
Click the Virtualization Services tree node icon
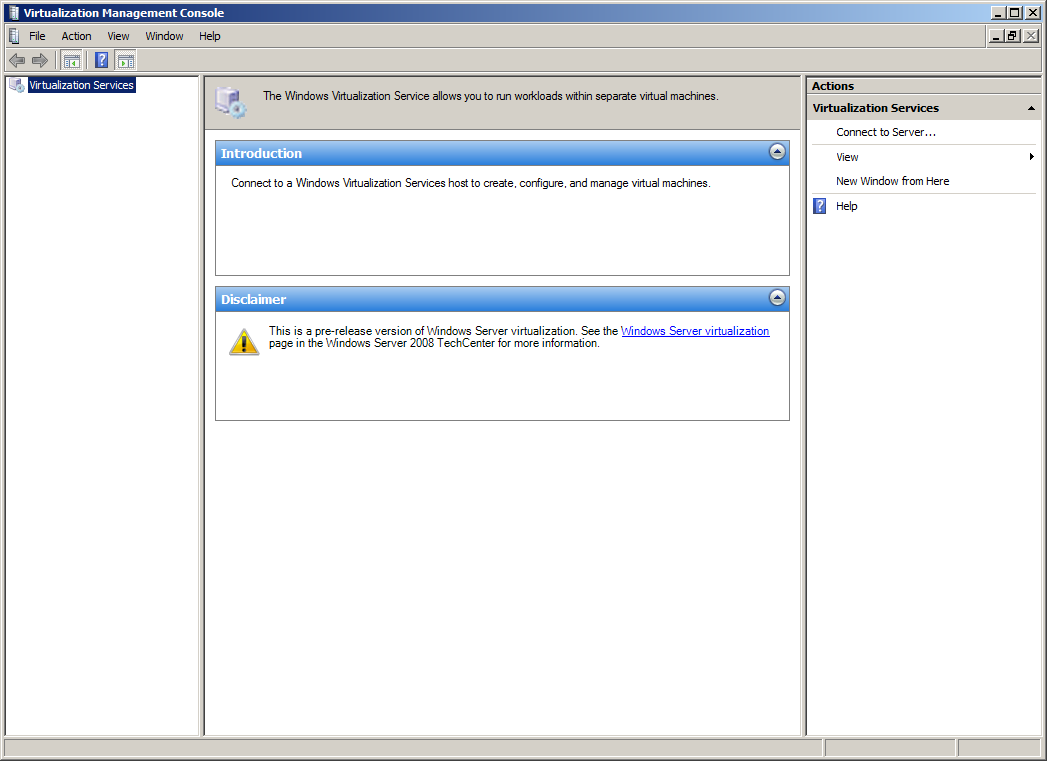[17, 85]
